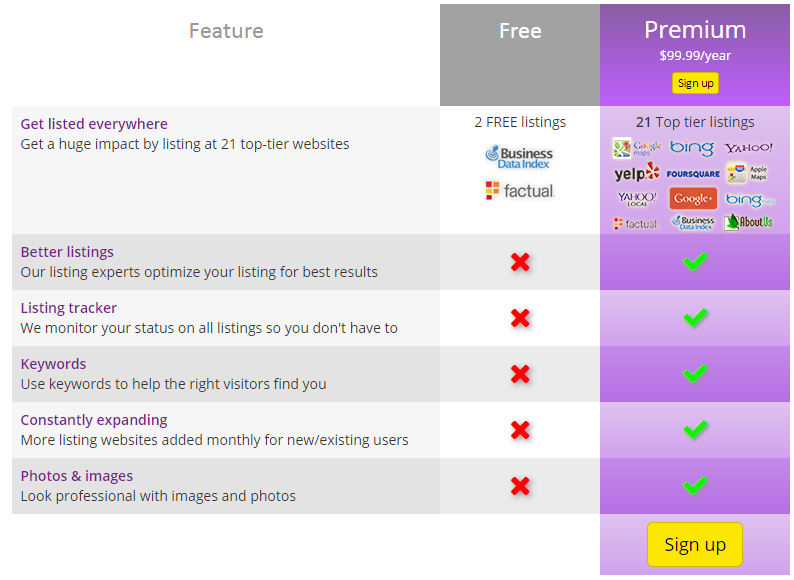Click the top bing logo in Premium

click(x=692, y=147)
